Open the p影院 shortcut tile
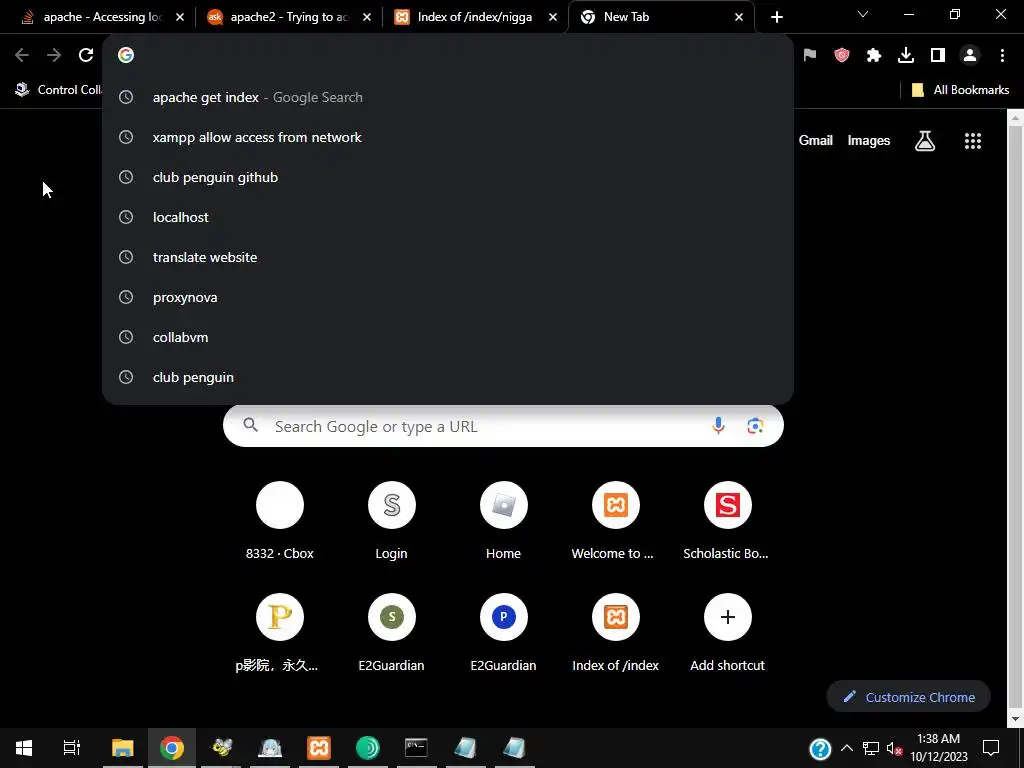The width and height of the screenshot is (1024, 768). 280,633
